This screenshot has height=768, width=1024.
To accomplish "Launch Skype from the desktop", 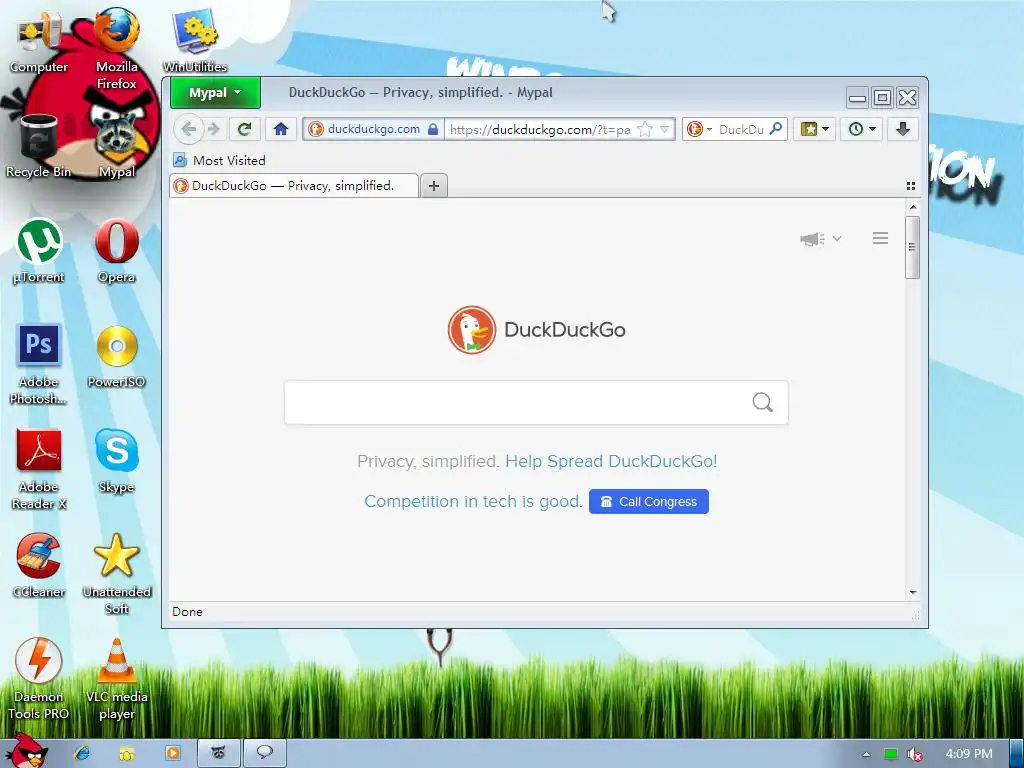I will click(x=116, y=461).
